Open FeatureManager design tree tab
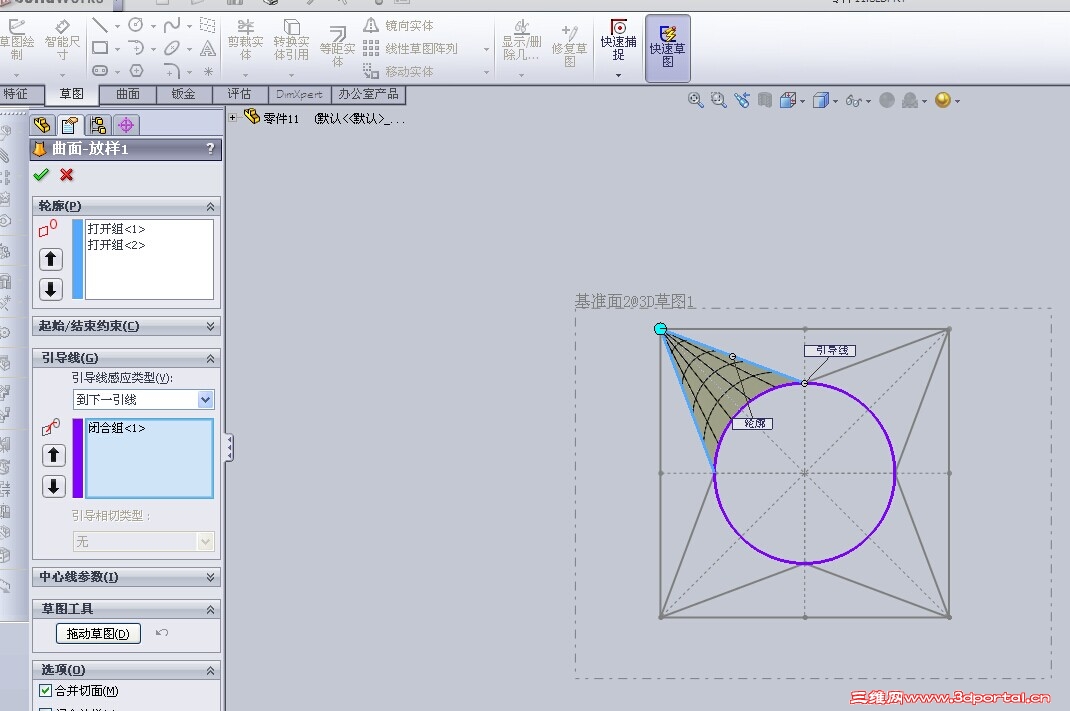Viewport: 1070px width, 711px height. [x=42, y=125]
